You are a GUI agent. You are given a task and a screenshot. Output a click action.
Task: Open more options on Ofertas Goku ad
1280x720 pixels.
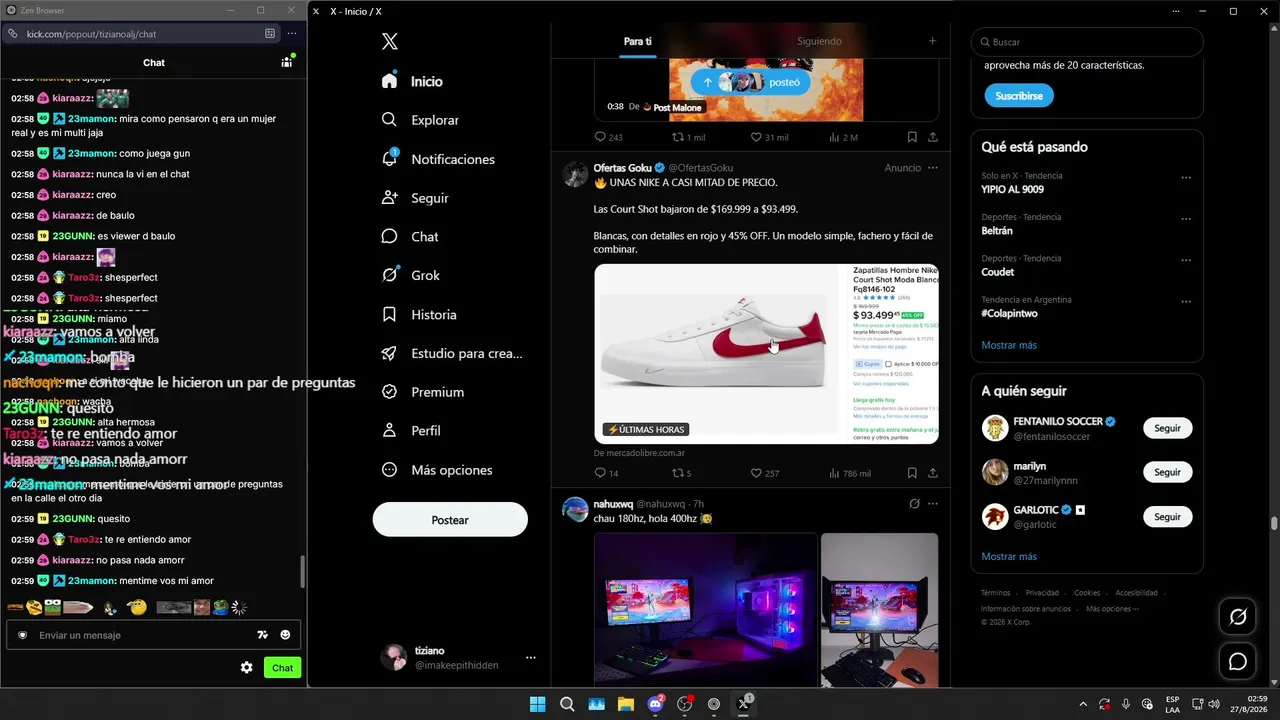click(x=933, y=168)
